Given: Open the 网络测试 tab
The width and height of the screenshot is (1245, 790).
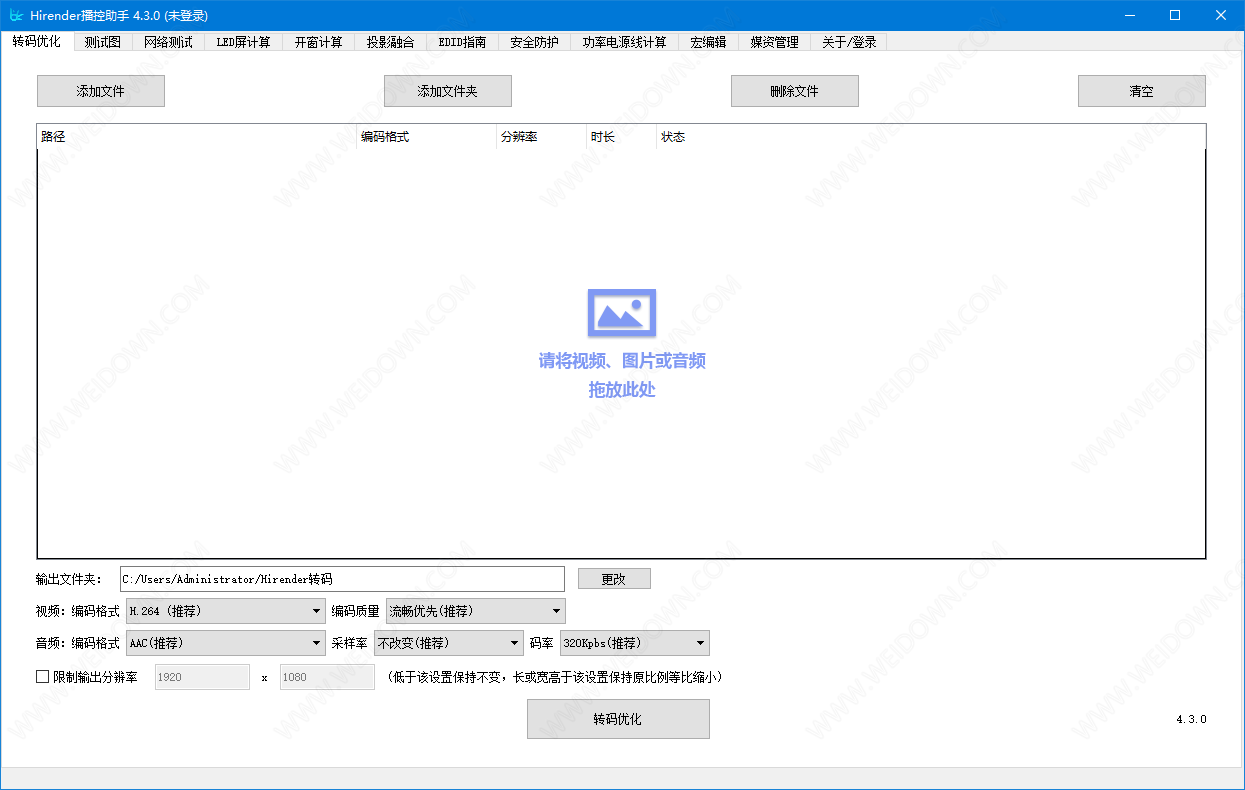Looking at the screenshot, I should [168, 42].
